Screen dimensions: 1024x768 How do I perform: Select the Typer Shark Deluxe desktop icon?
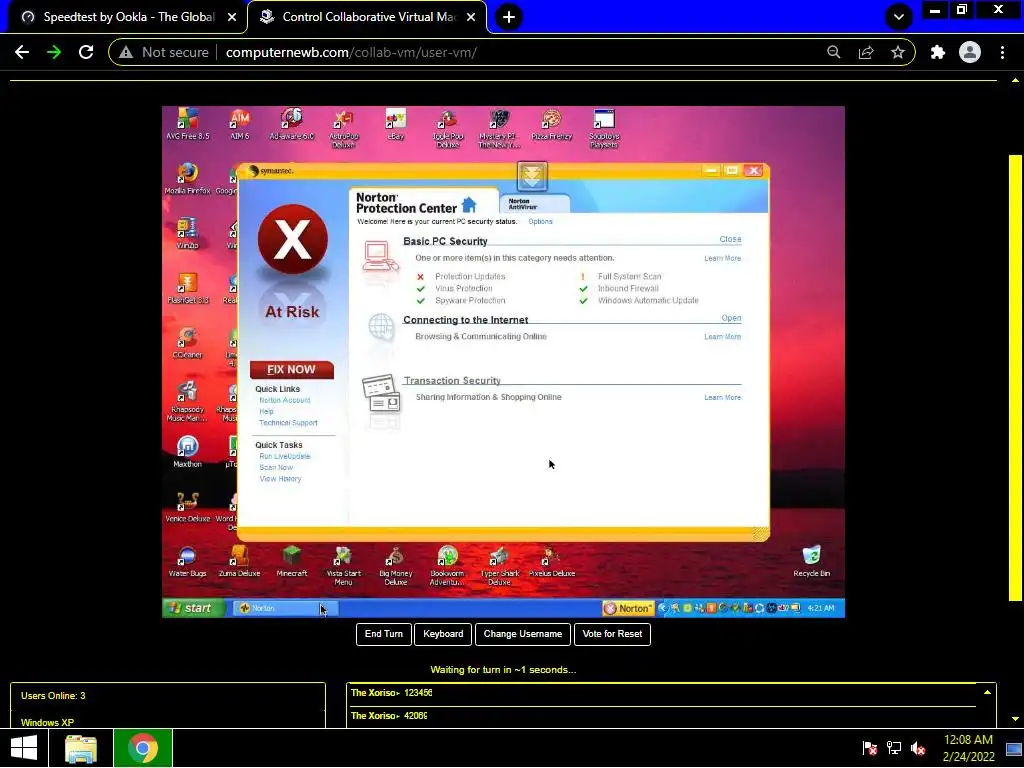(500, 566)
